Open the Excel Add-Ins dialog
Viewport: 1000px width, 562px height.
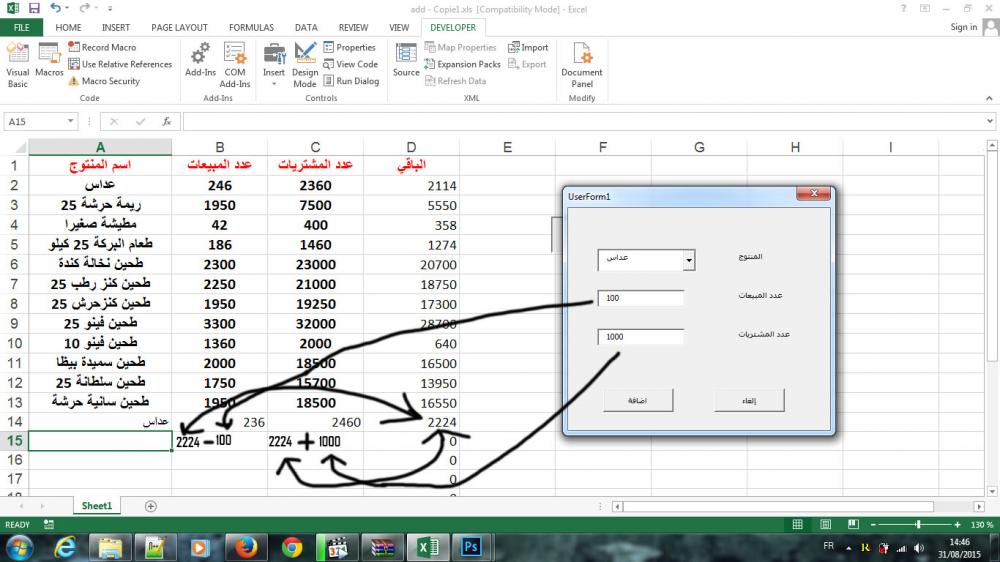click(200, 61)
